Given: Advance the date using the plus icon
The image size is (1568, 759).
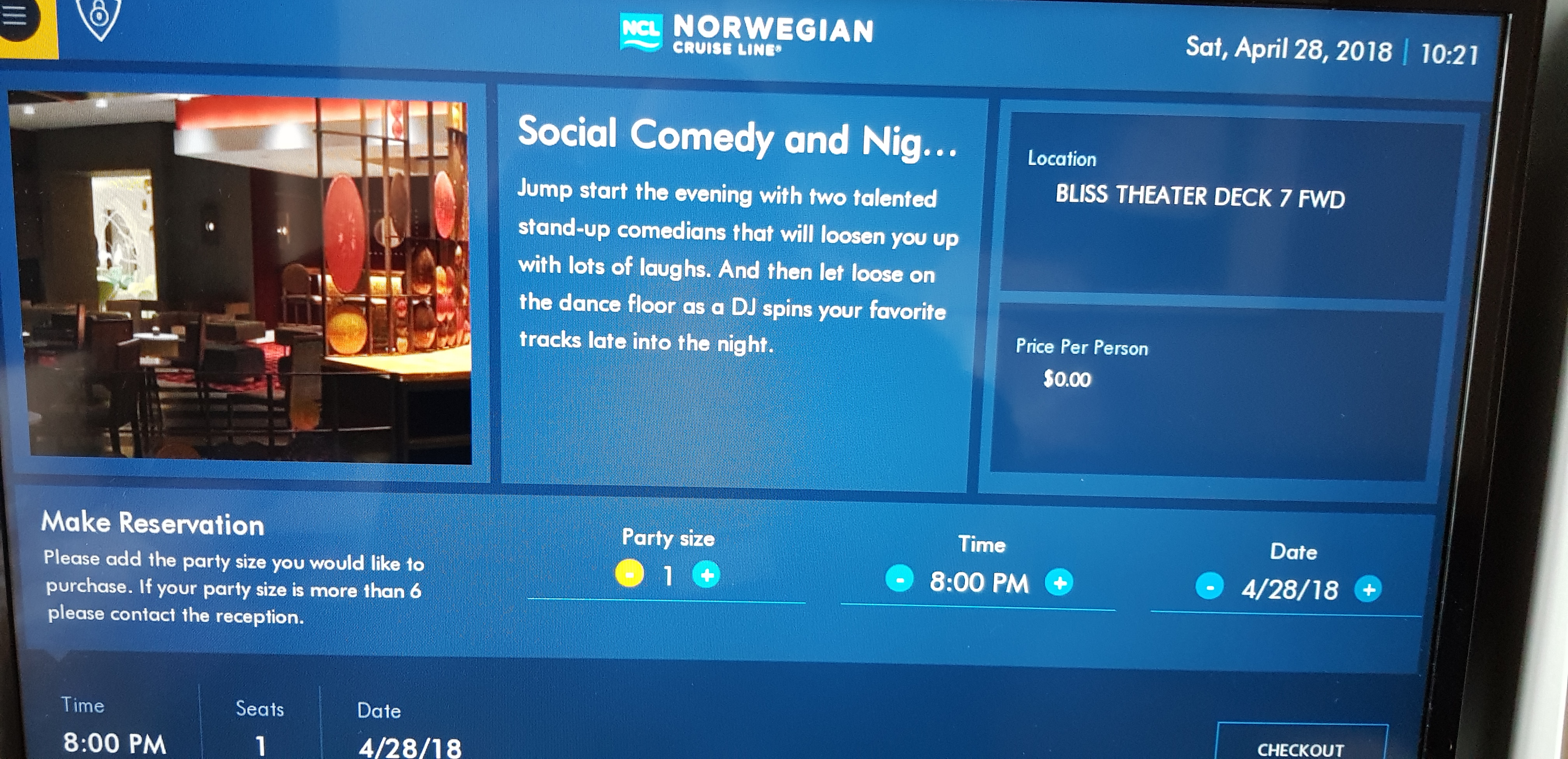Looking at the screenshot, I should coord(1368,589).
